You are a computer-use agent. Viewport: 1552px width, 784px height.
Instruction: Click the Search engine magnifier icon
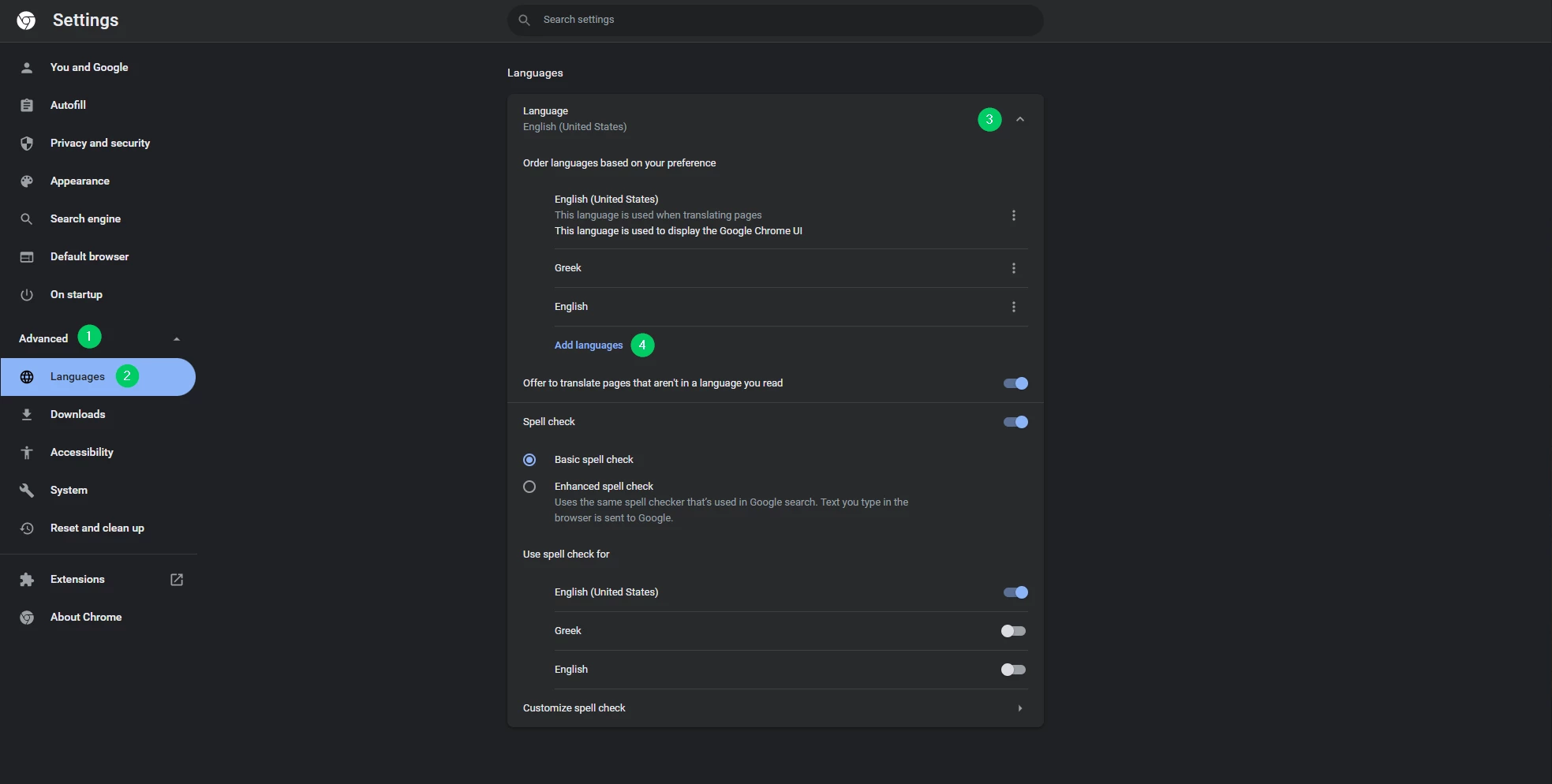click(27, 219)
